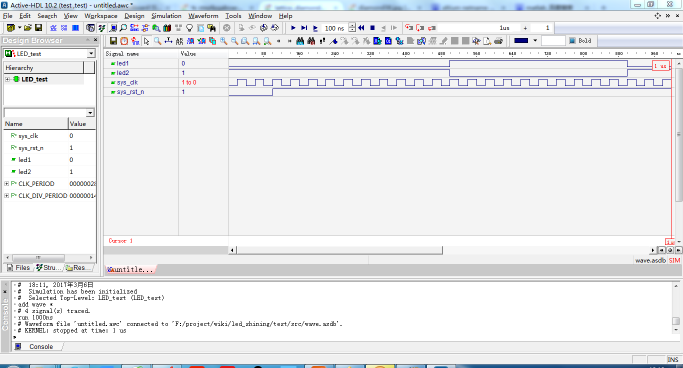Click the measurement cursor tool icon

pos(169,41)
